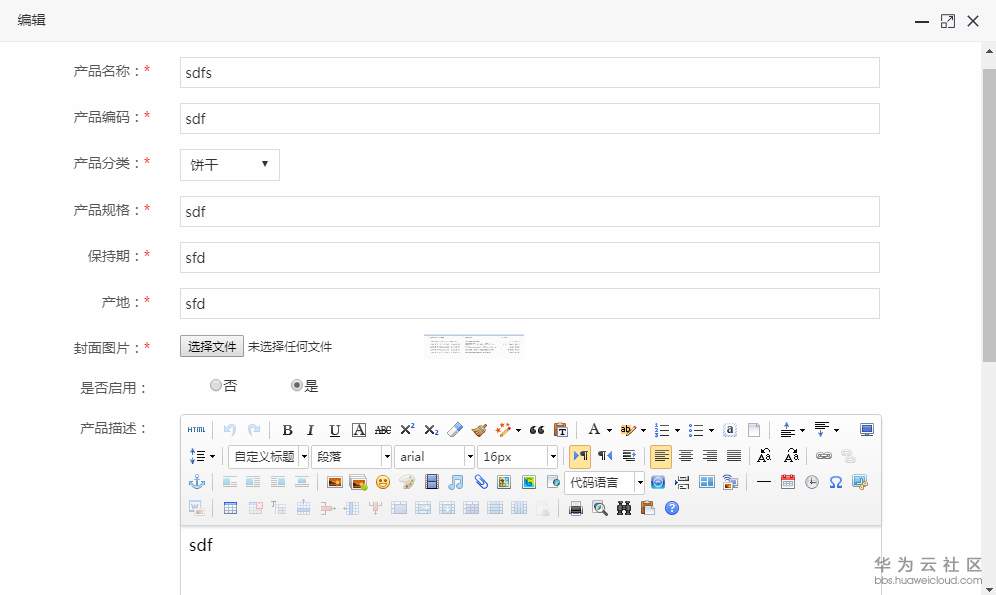Click the scrollbar's down arrow
Screen dimensions: 996x595
(989, 589)
